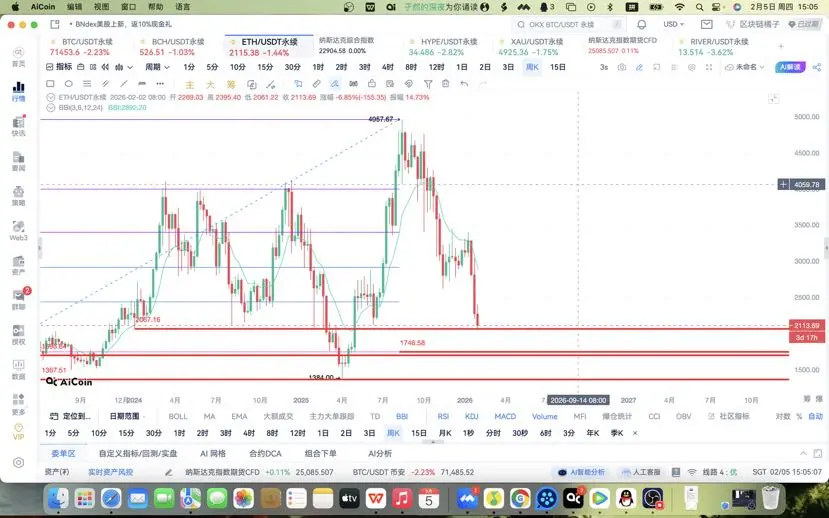
Task: Click the 人工客服 support button
Action: click(641, 472)
